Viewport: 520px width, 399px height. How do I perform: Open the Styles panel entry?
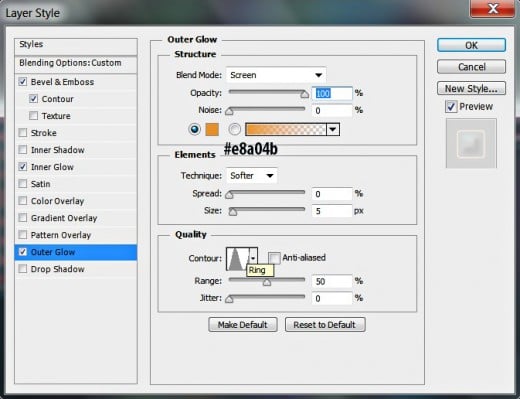76,47
